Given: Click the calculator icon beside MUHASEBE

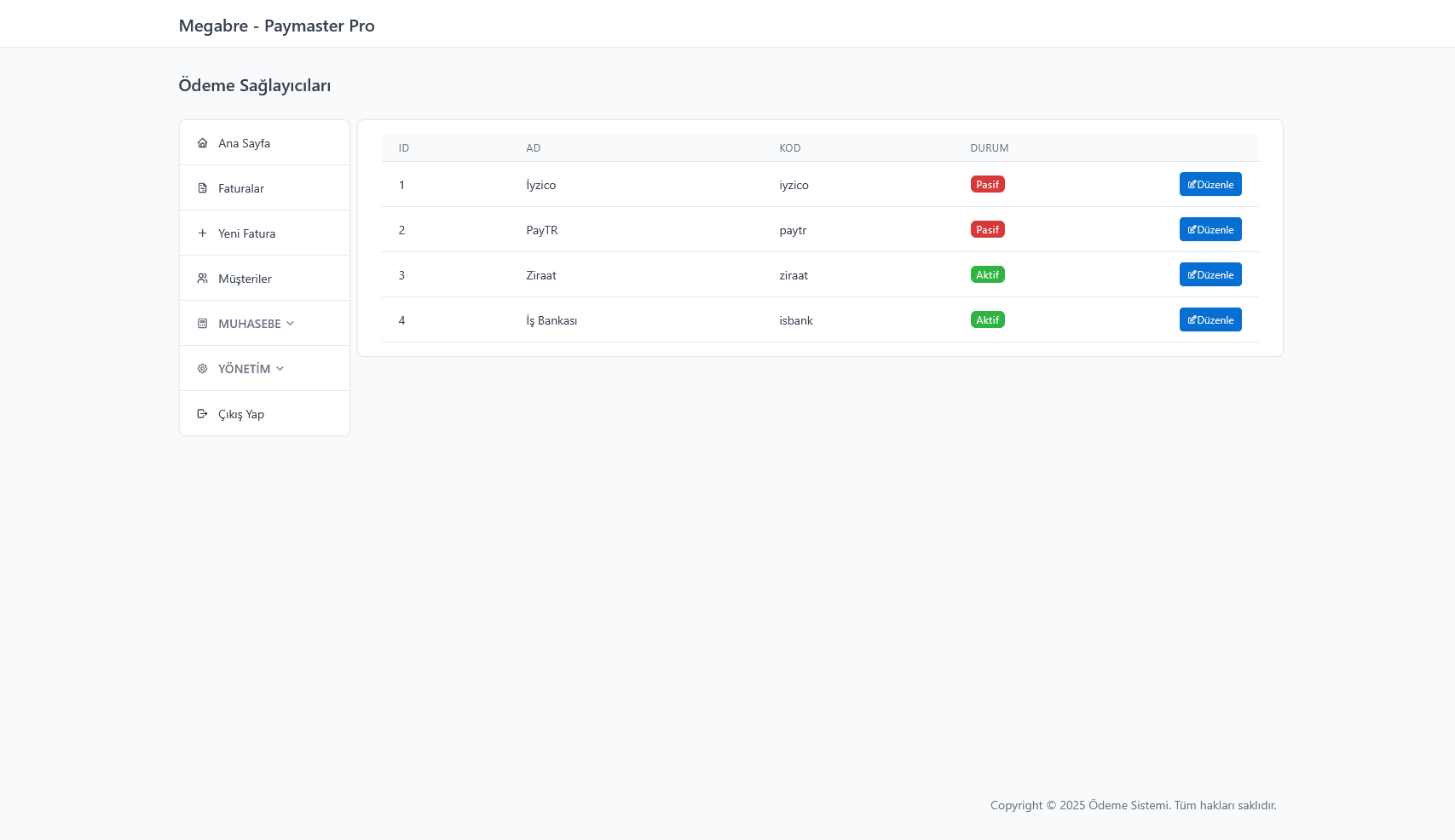Looking at the screenshot, I should 202,324.
